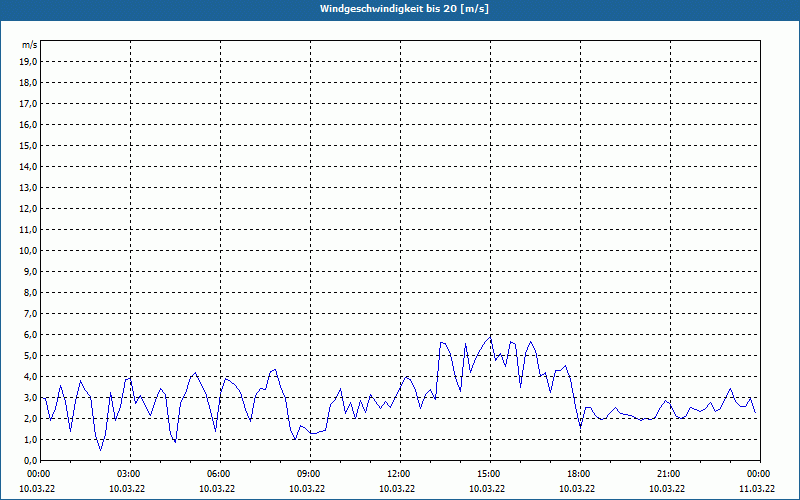Screen dimensions: 800x500
Task: Pick the '2,0' y-axis value
Action: coord(30,418)
